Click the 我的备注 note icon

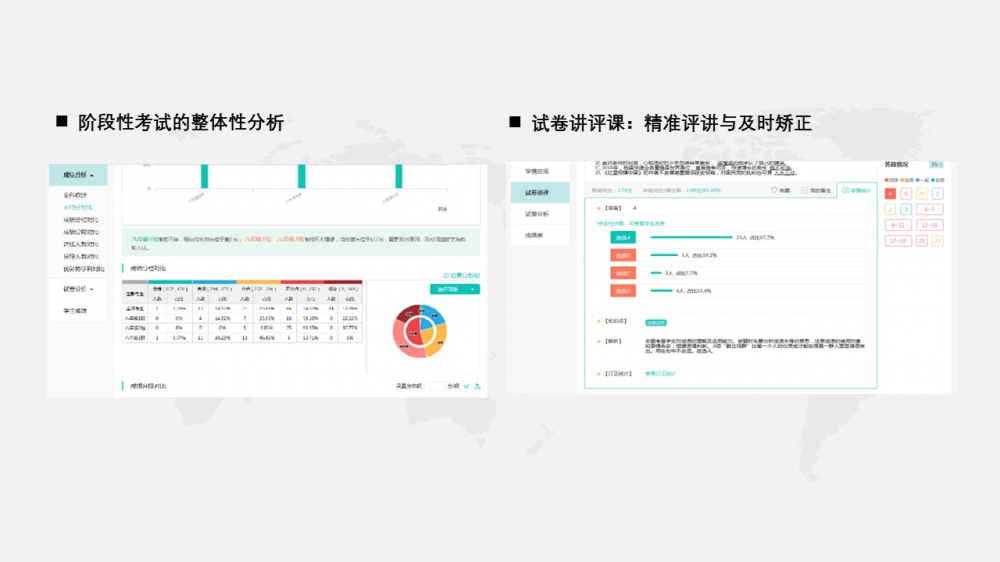(806, 189)
